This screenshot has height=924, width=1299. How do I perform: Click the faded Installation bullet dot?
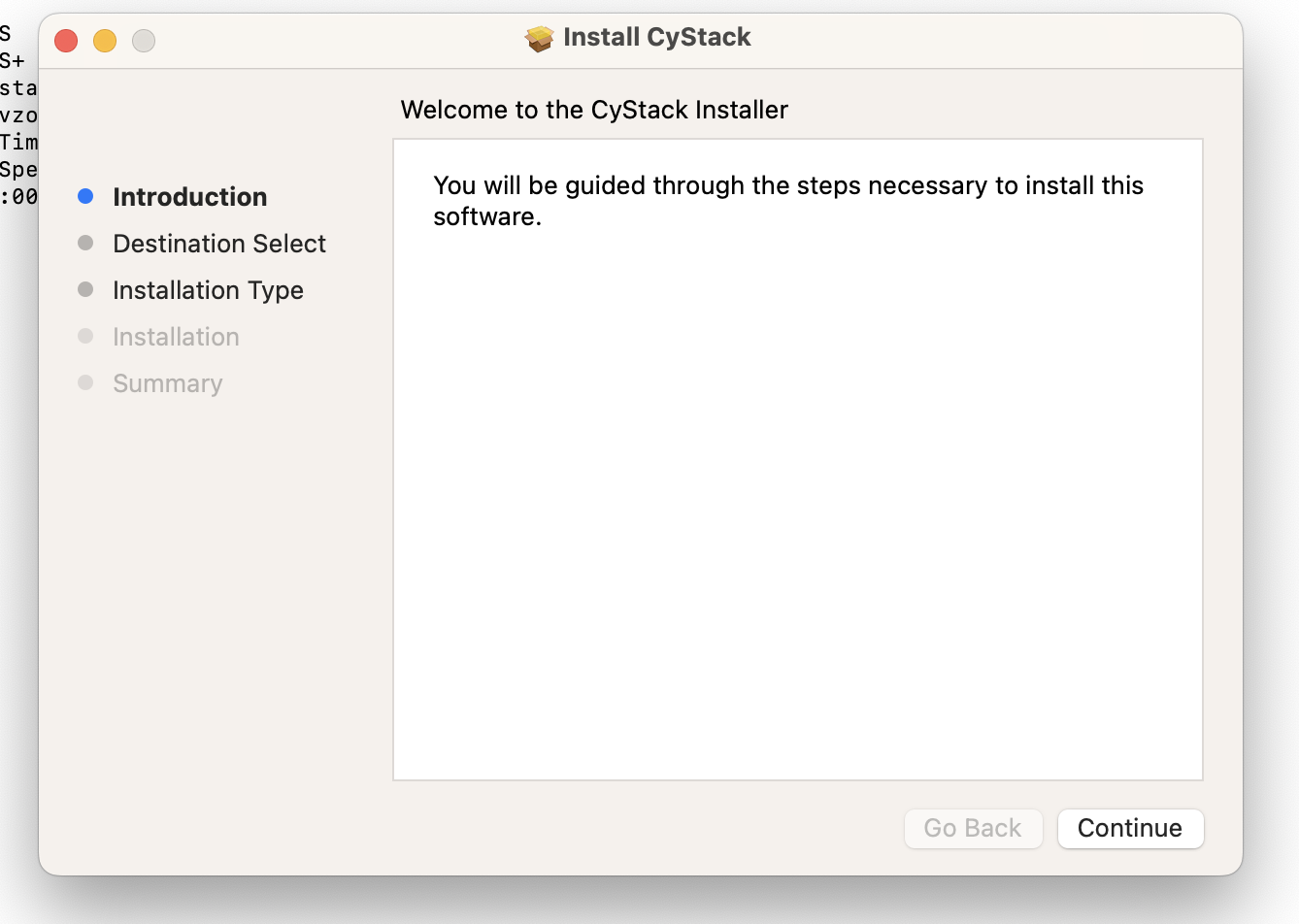pyautogui.click(x=85, y=336)
